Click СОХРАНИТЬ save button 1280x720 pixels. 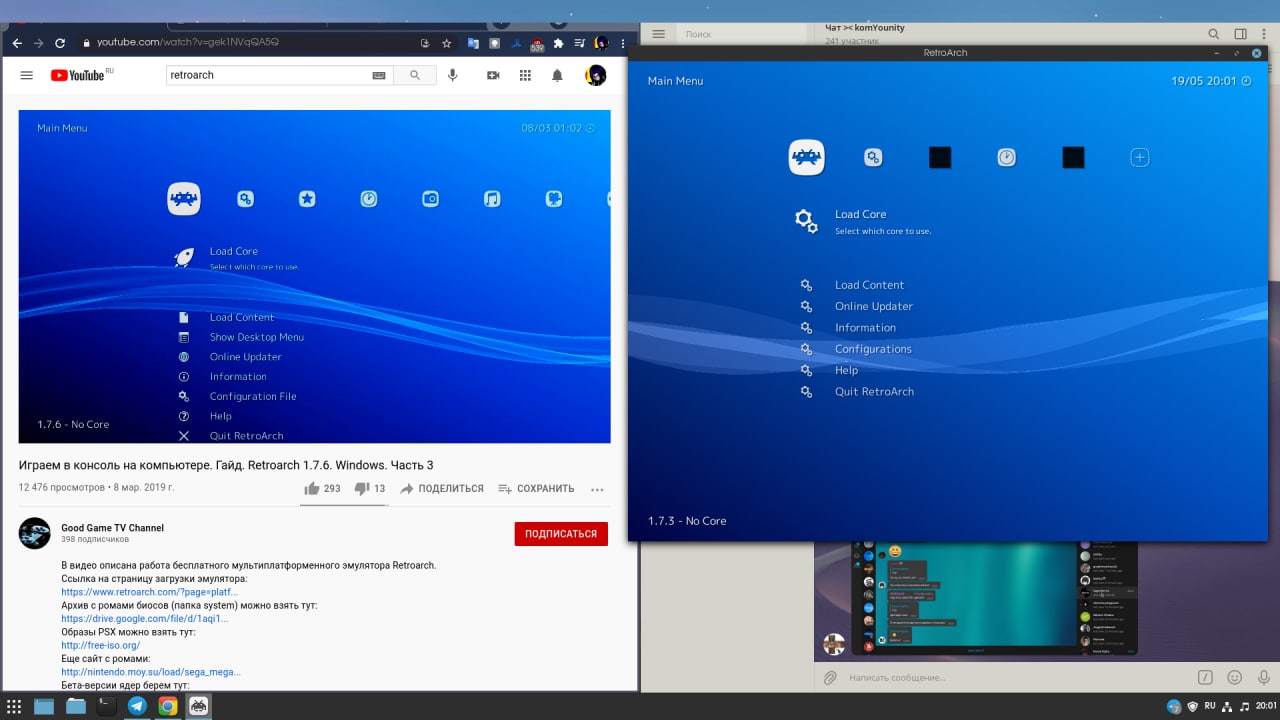tap(536, 489)
